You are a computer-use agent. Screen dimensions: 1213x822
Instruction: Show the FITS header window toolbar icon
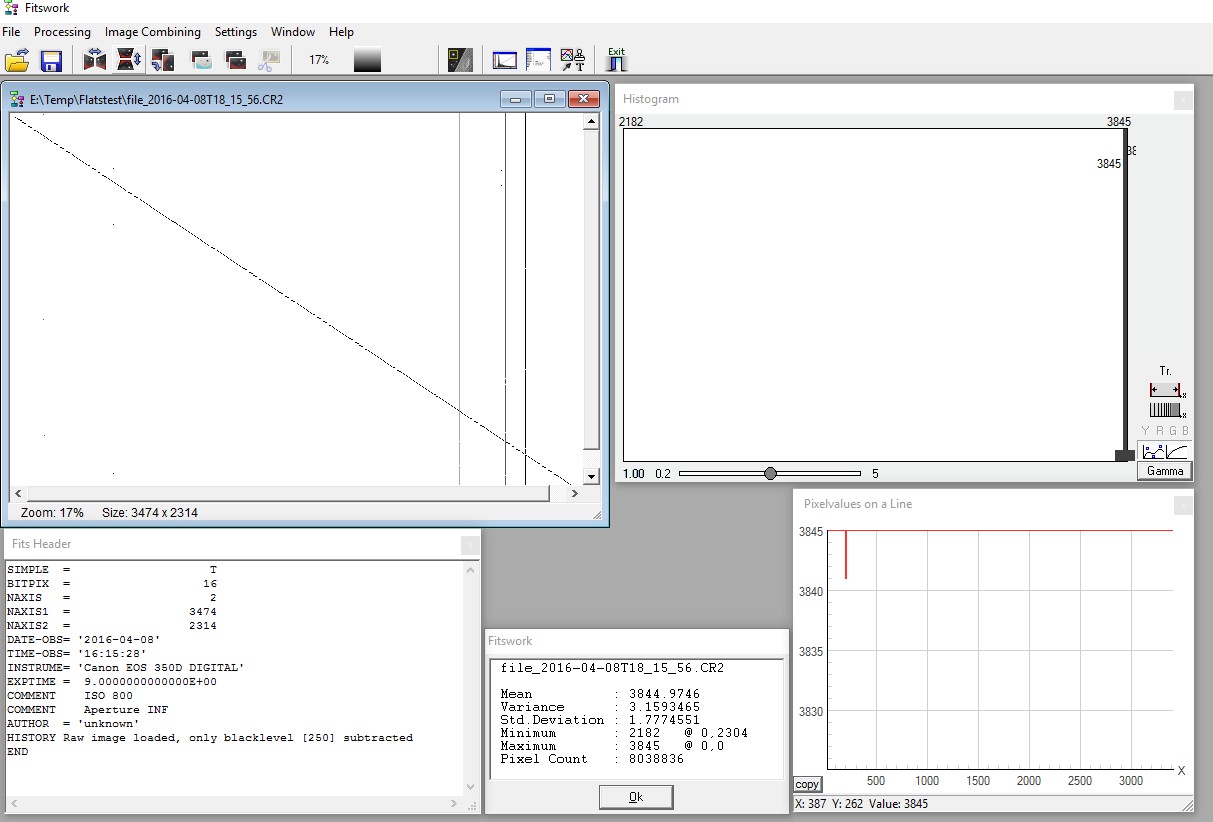(539, 60)
